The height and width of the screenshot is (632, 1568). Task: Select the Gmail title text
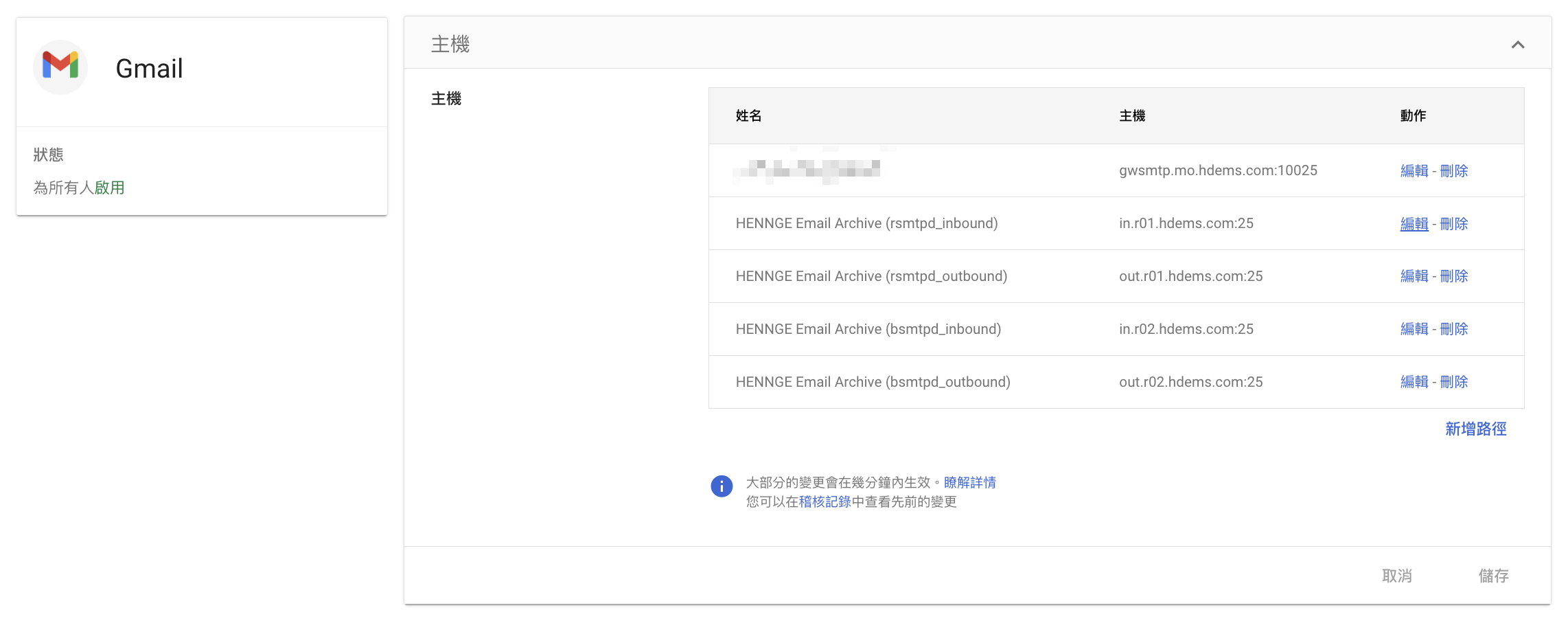click(x=149, y=69)
